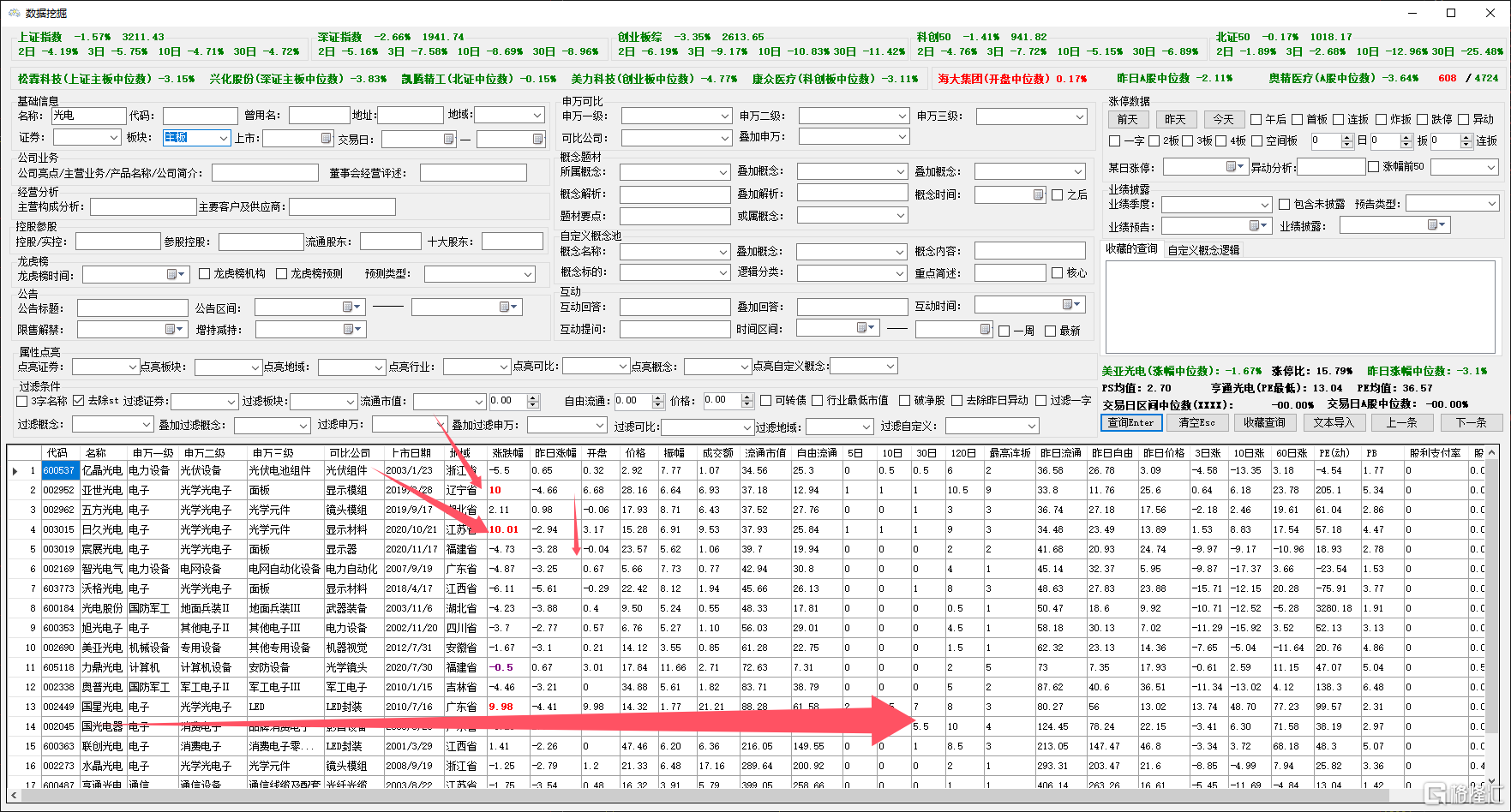Open the 交易日 start date calendar

(x=448, y=139)
